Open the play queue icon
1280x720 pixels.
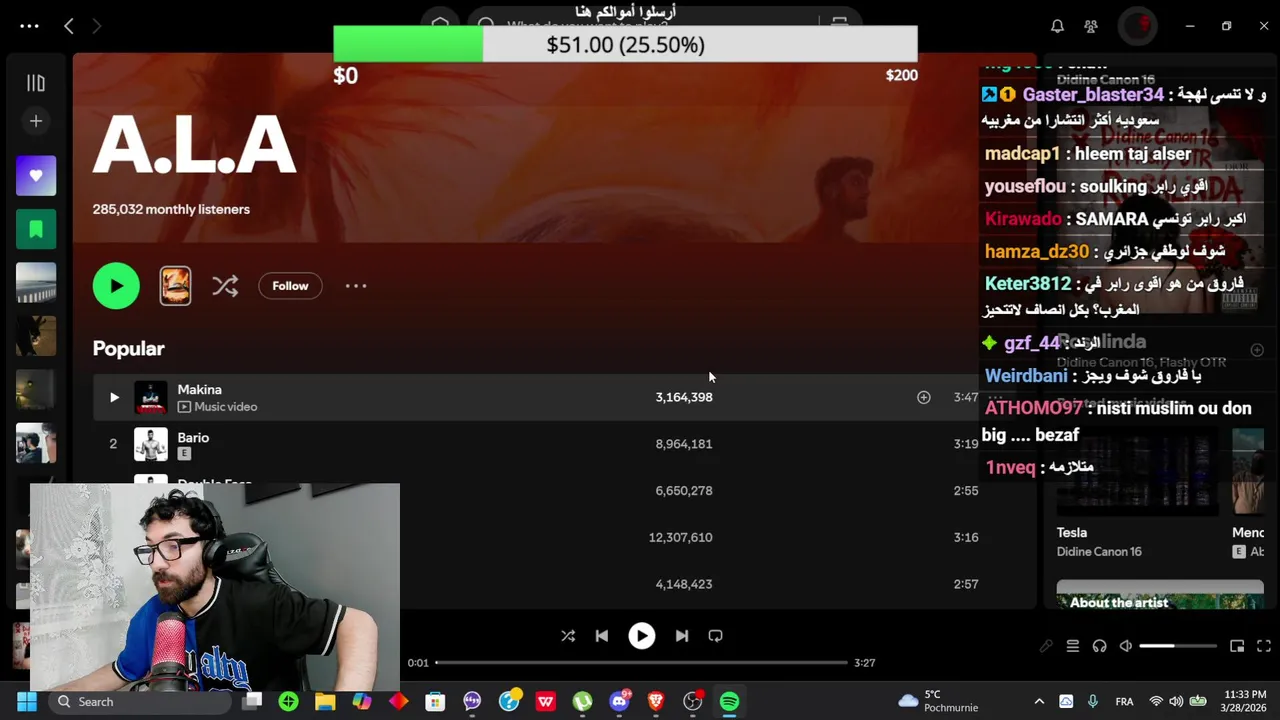[x=1073, y=646]
